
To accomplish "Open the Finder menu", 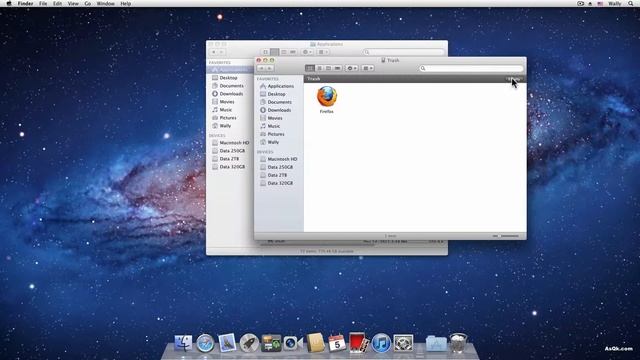I will [25, 3].
